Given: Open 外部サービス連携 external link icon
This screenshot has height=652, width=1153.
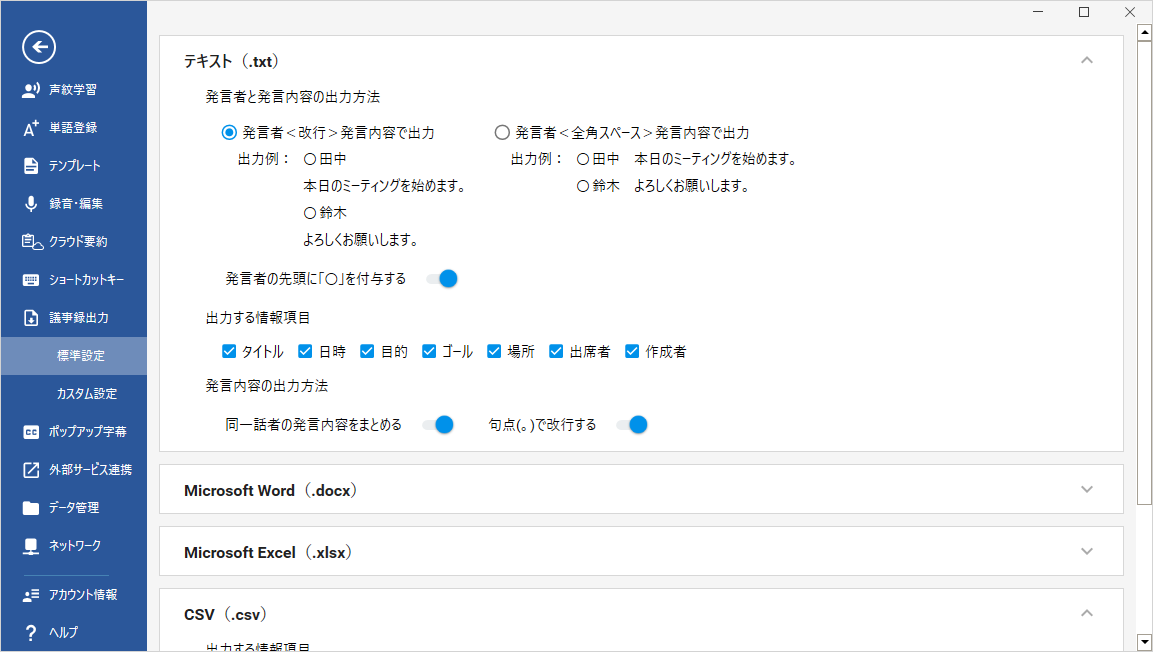Looking at the screenshot, I should pos(31,470).
